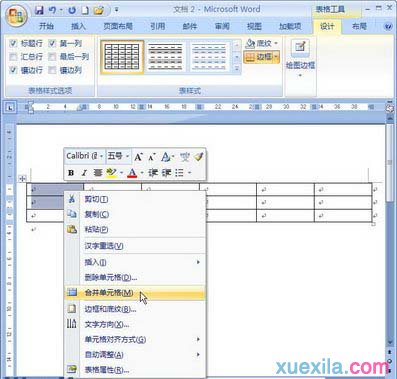This screenshot has height=379, width=397.
Task: Select 设计 table tools tab
Action: click(327, 26)
